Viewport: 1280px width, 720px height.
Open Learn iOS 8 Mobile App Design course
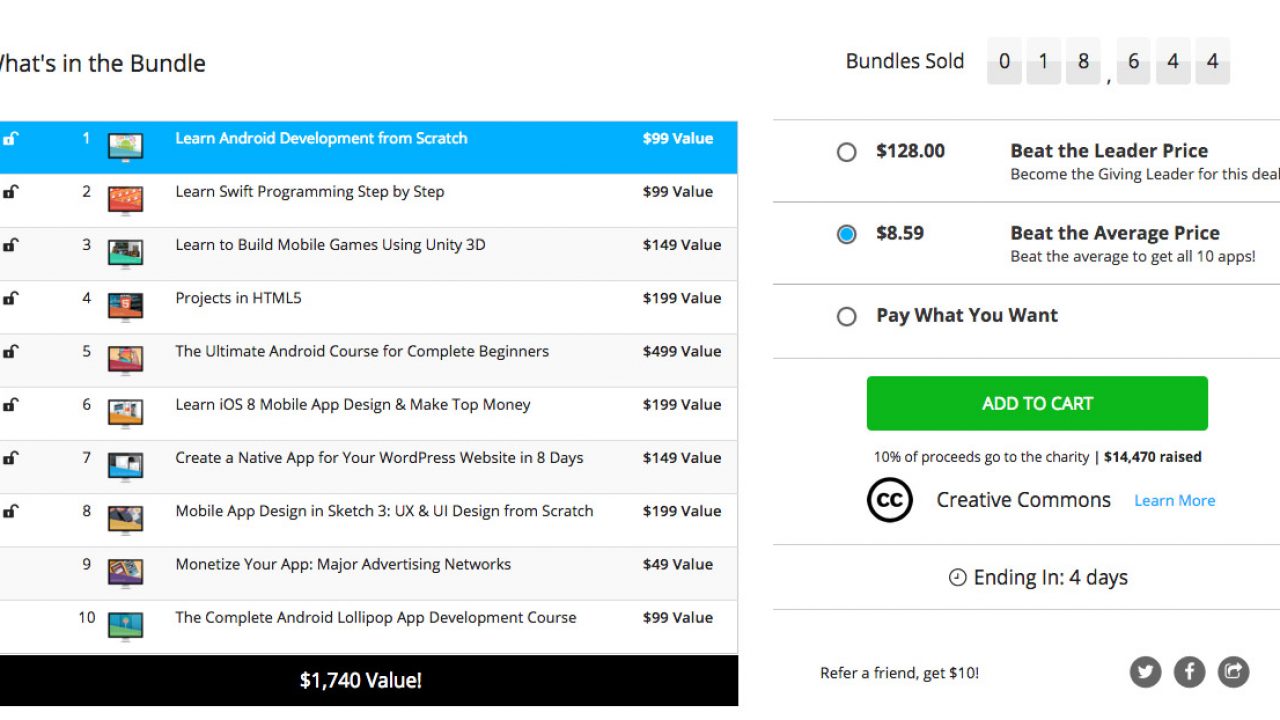coord(352,405)
